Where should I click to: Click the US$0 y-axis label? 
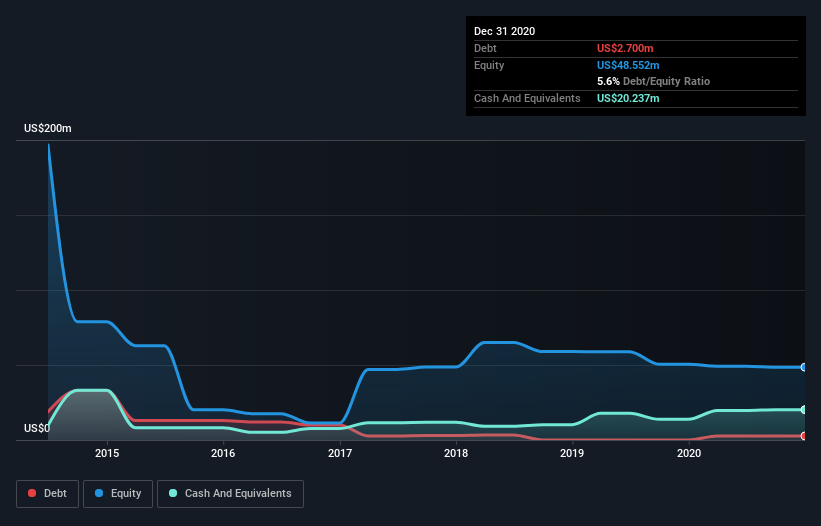tap(37, 428)
